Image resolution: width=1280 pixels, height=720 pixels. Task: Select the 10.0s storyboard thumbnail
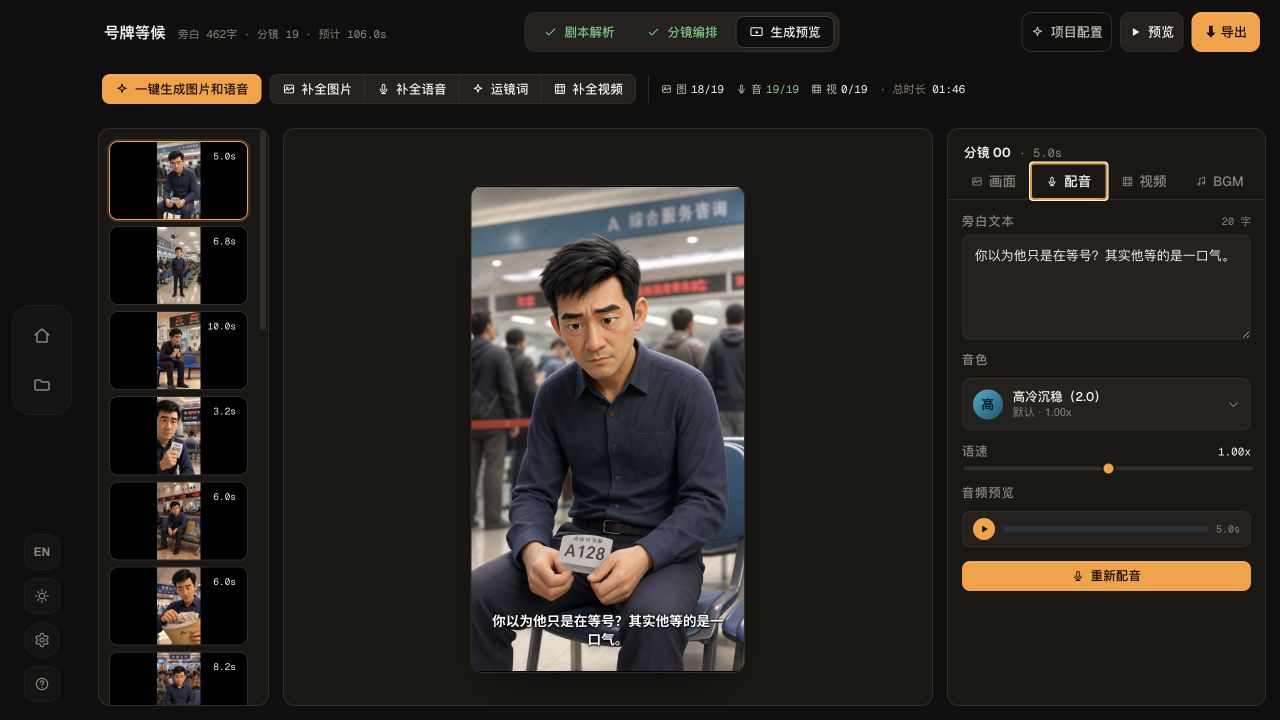[x=178, y=350]
